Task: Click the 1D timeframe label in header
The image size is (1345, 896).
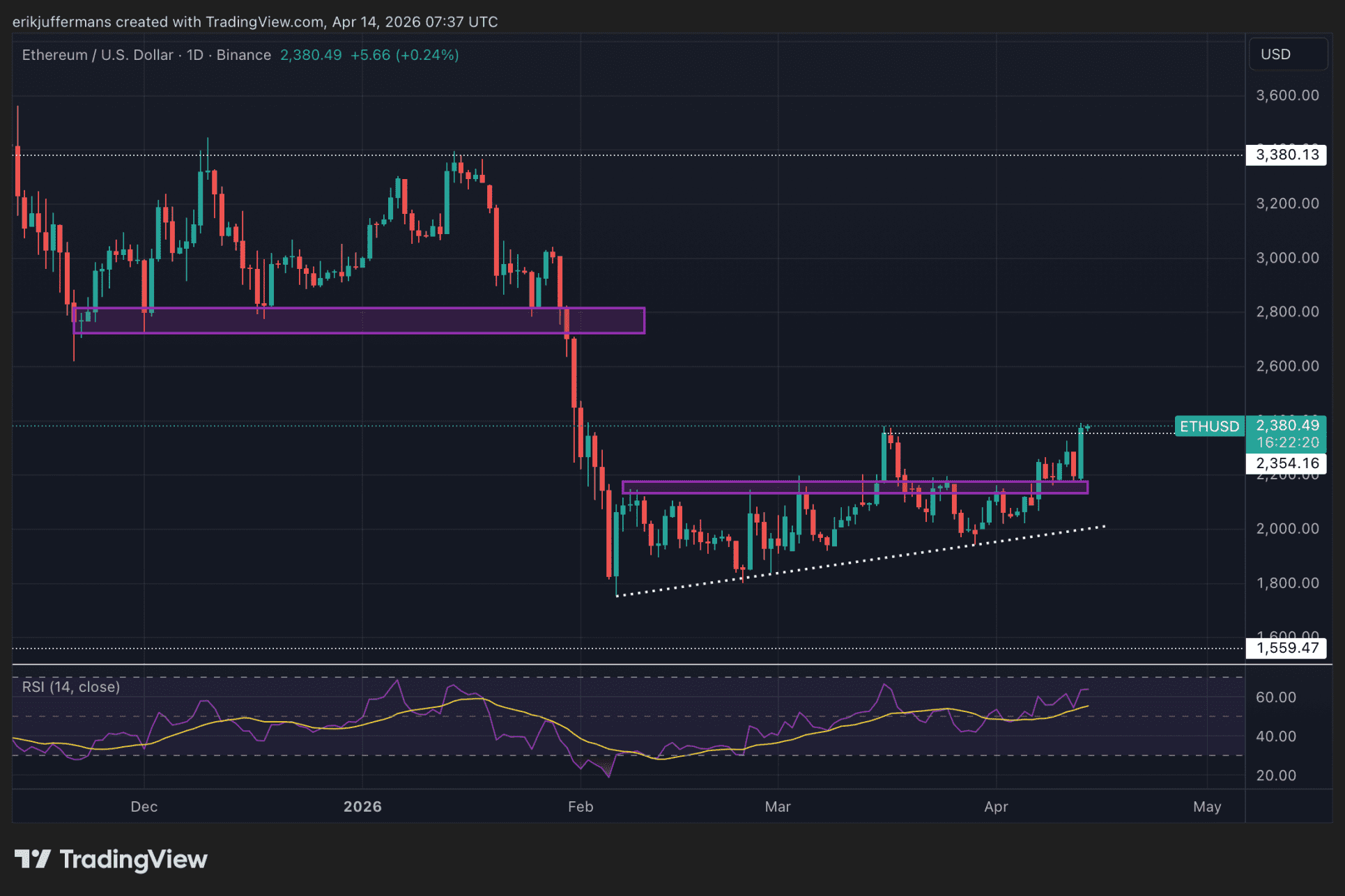Action: (194, 55)
